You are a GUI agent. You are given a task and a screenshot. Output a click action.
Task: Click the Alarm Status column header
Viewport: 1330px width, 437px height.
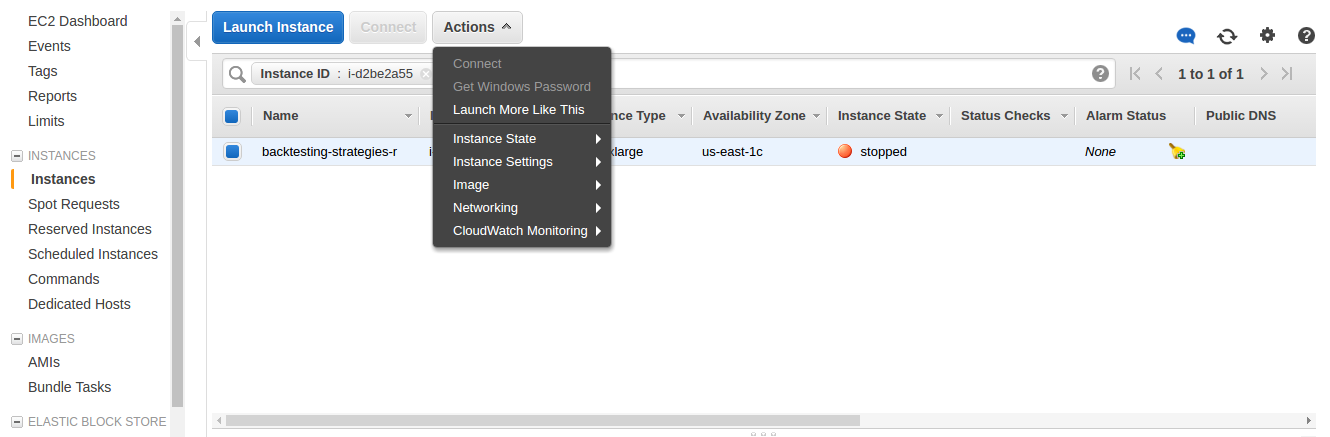pos(1126,116)
